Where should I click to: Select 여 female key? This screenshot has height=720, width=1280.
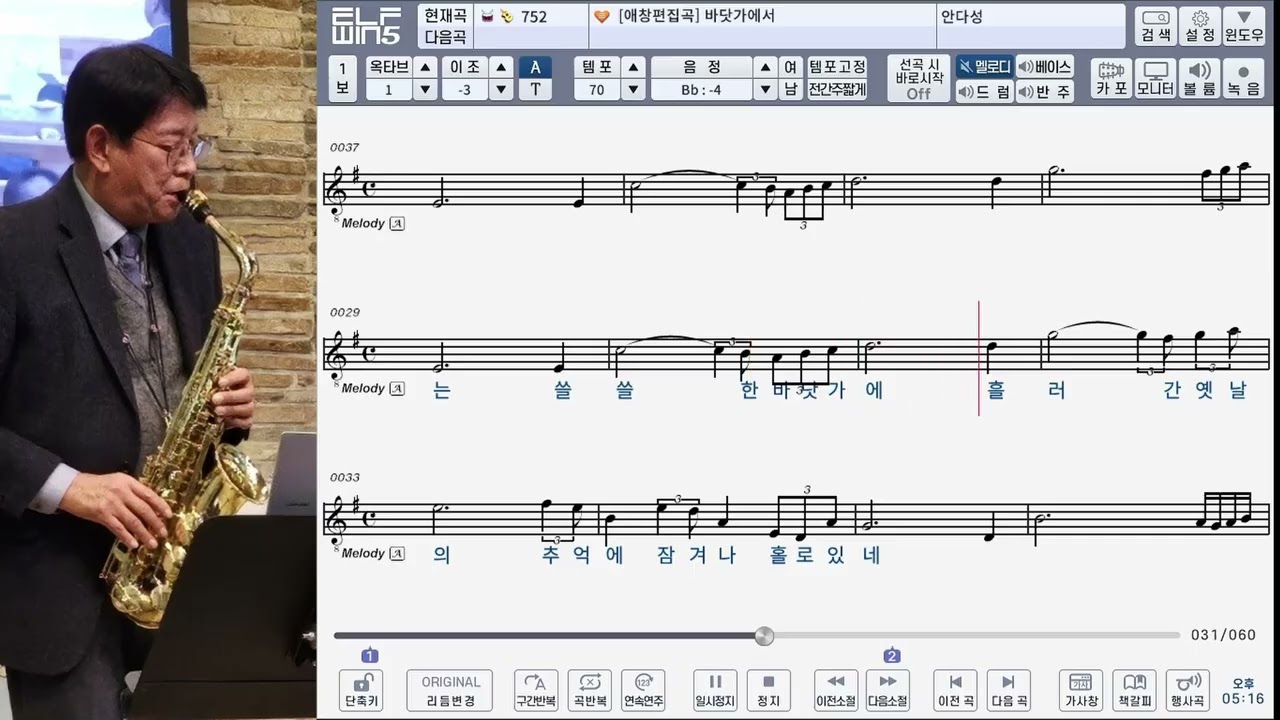(790, 67)
